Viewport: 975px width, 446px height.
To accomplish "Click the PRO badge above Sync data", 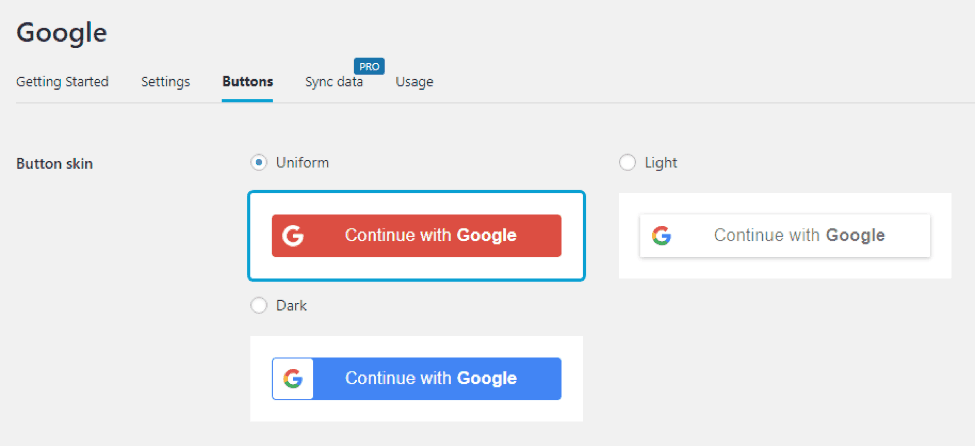I will tap(369, 67).
